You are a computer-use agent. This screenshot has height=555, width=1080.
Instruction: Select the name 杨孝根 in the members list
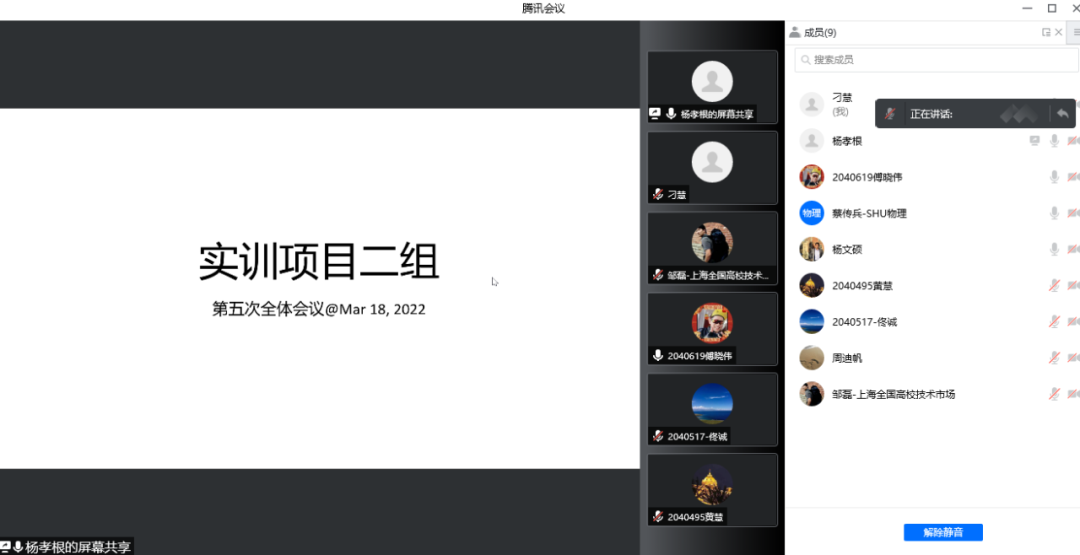tap(847, 141)
